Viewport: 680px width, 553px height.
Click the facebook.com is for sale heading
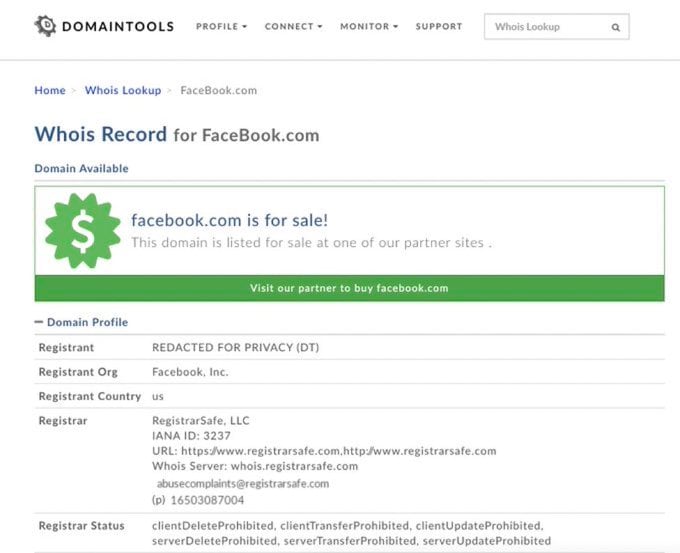(x=229, y=220)
